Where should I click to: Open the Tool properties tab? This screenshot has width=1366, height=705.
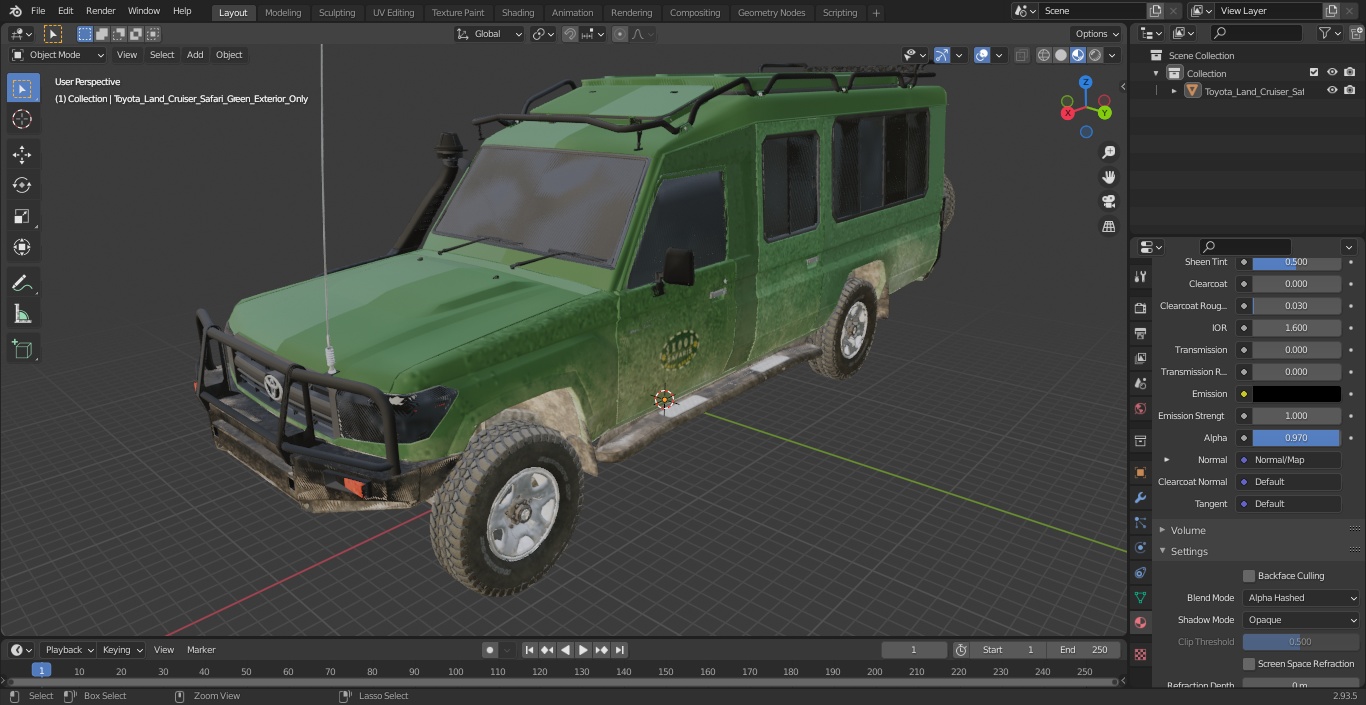1140,276
